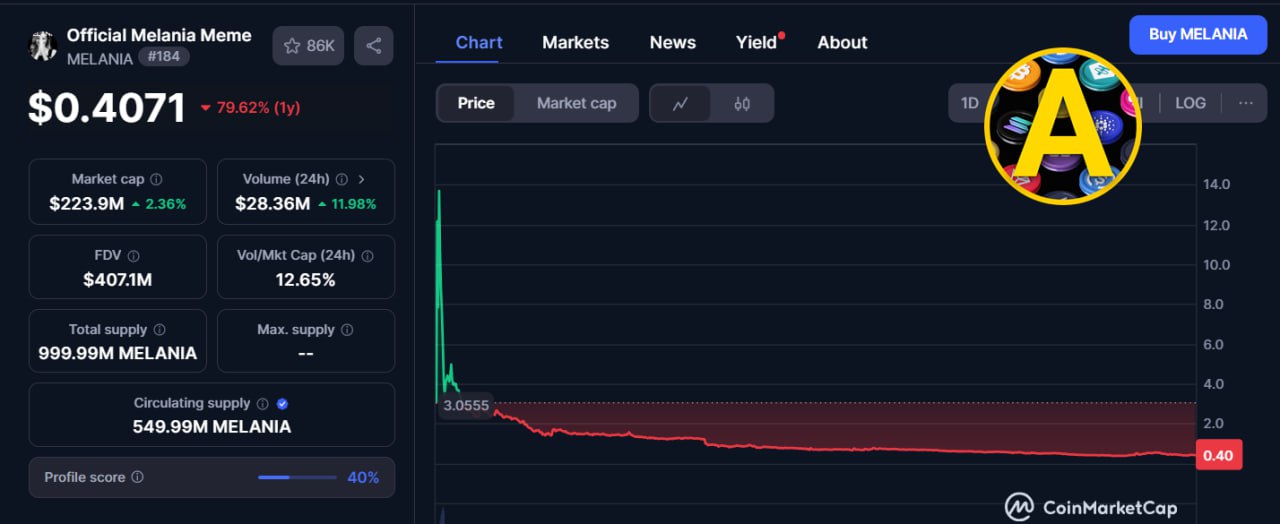
Task: Click the star watchlist 86K button
Action: pyautogui.click(x=309, y=46)
